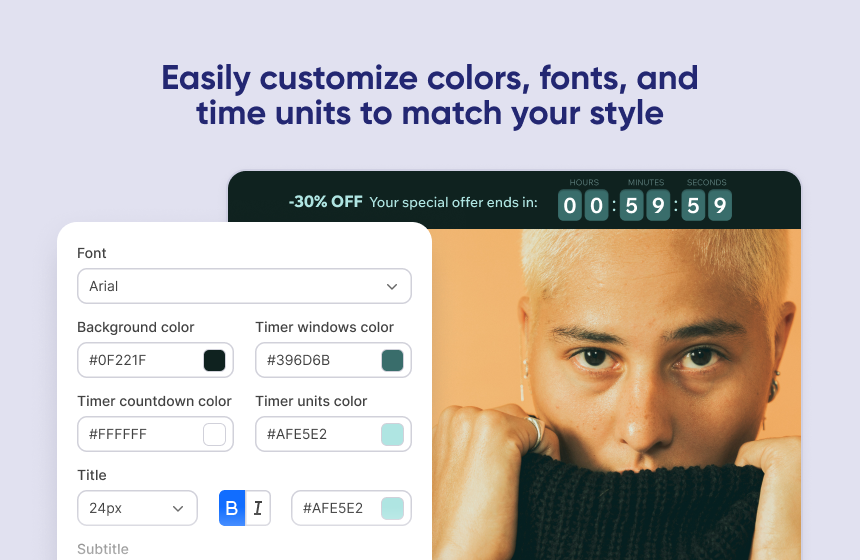Click the Subtitle section label

tap(103, 549)
